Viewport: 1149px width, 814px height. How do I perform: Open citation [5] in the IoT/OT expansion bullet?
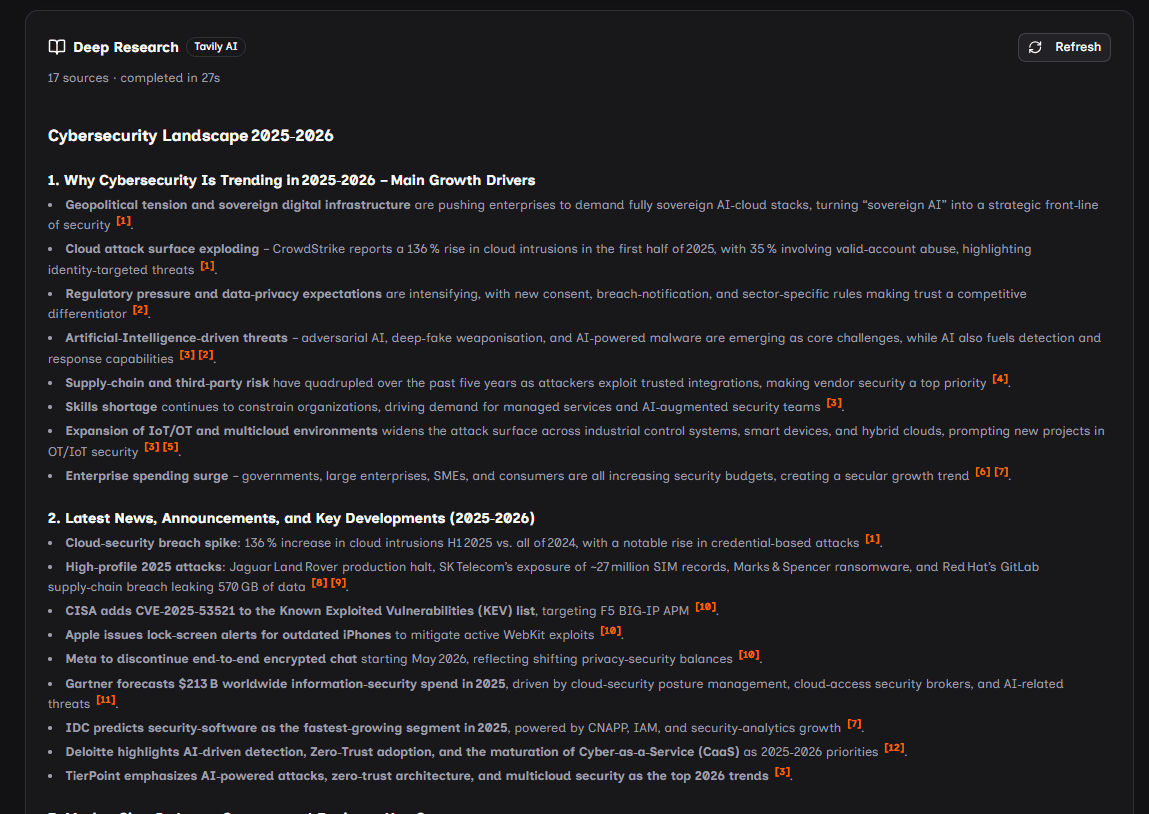171,447
